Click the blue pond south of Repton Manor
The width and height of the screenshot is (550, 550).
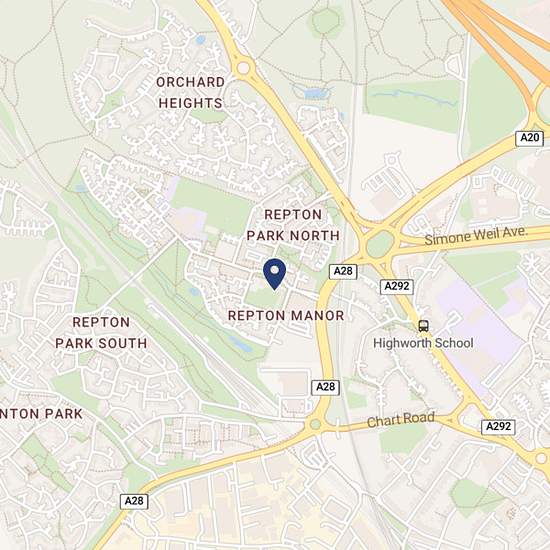coord(241,344)
